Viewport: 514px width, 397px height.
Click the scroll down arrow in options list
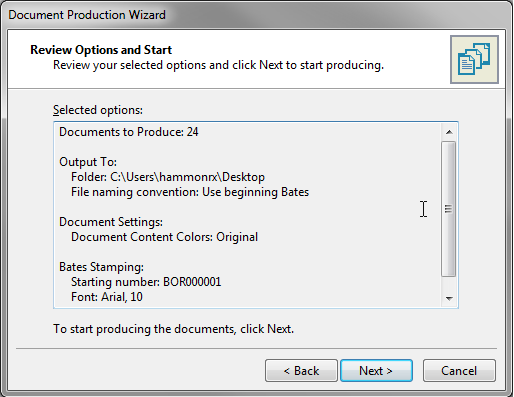(449, 298)
